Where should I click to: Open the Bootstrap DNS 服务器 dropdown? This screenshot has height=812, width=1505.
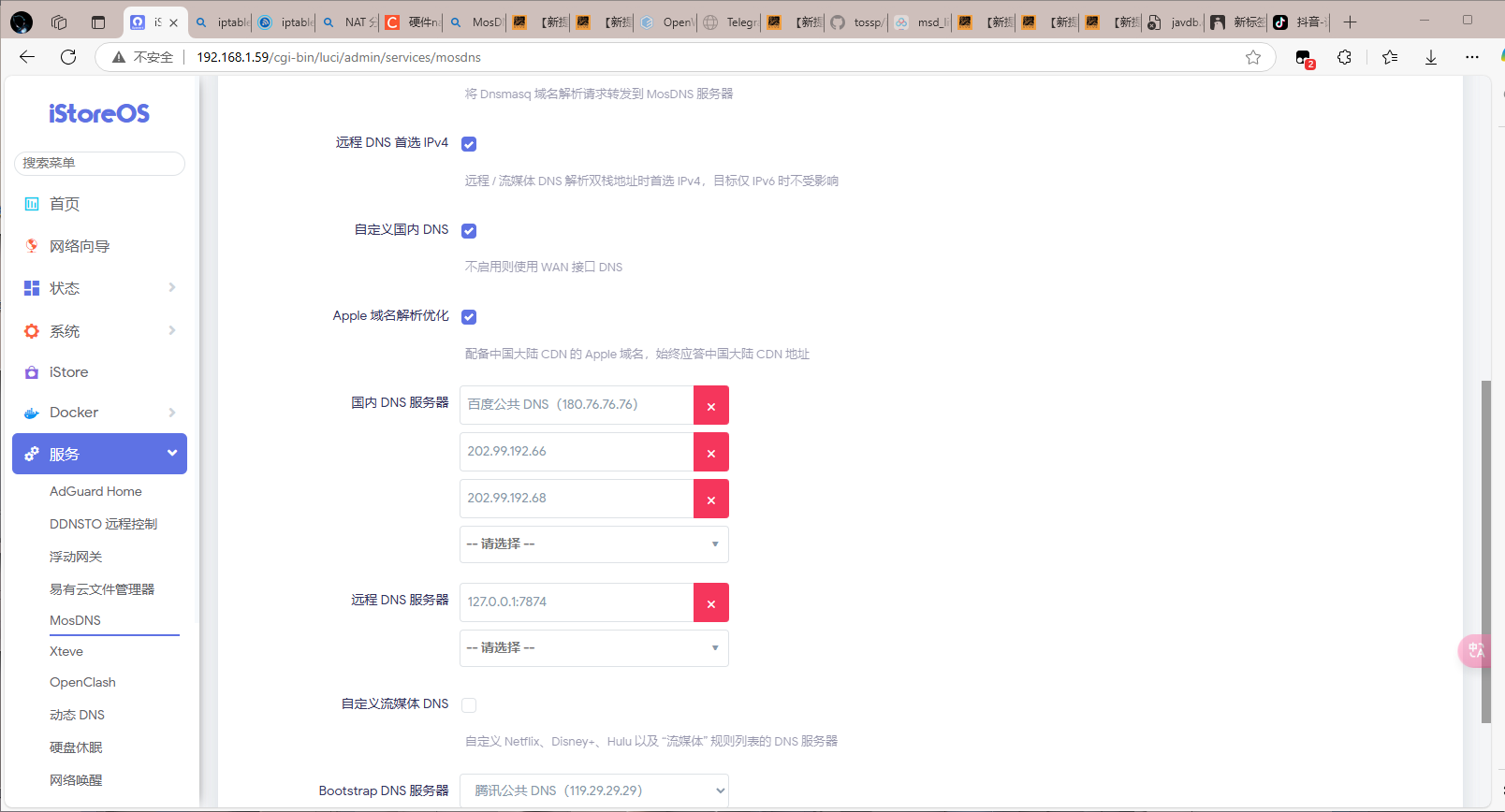coord(593,790)
